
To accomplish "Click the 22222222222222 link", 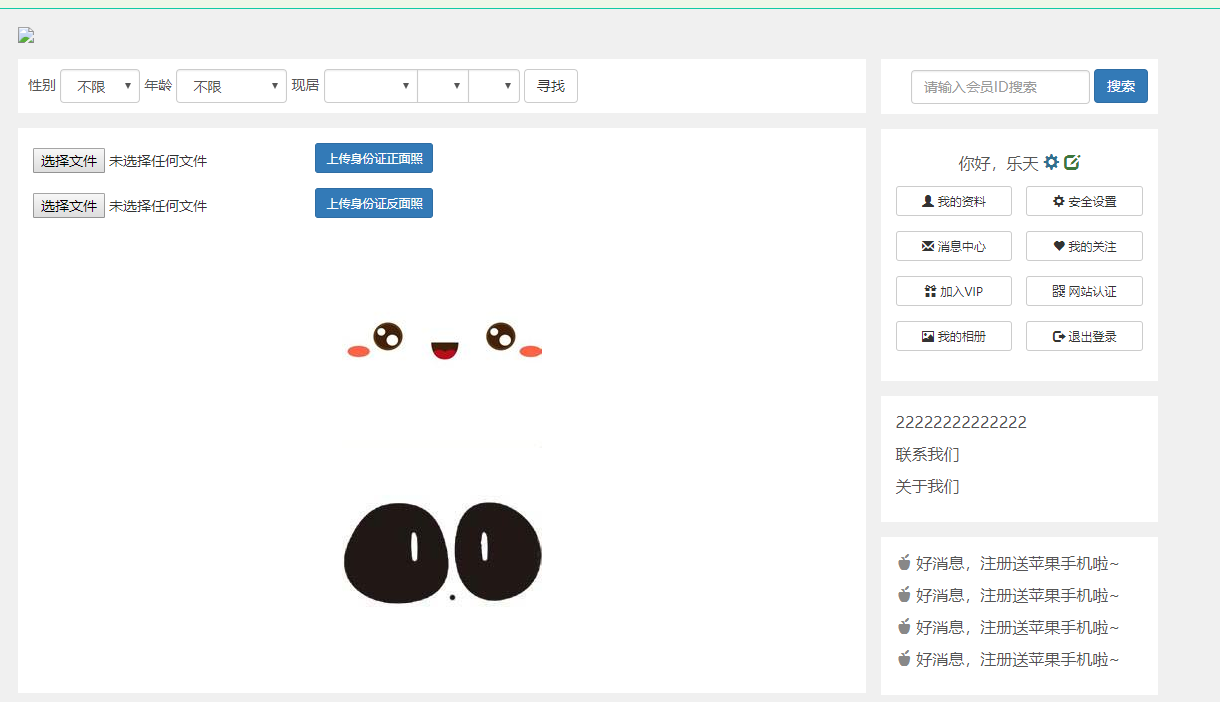I will point(961,422).
